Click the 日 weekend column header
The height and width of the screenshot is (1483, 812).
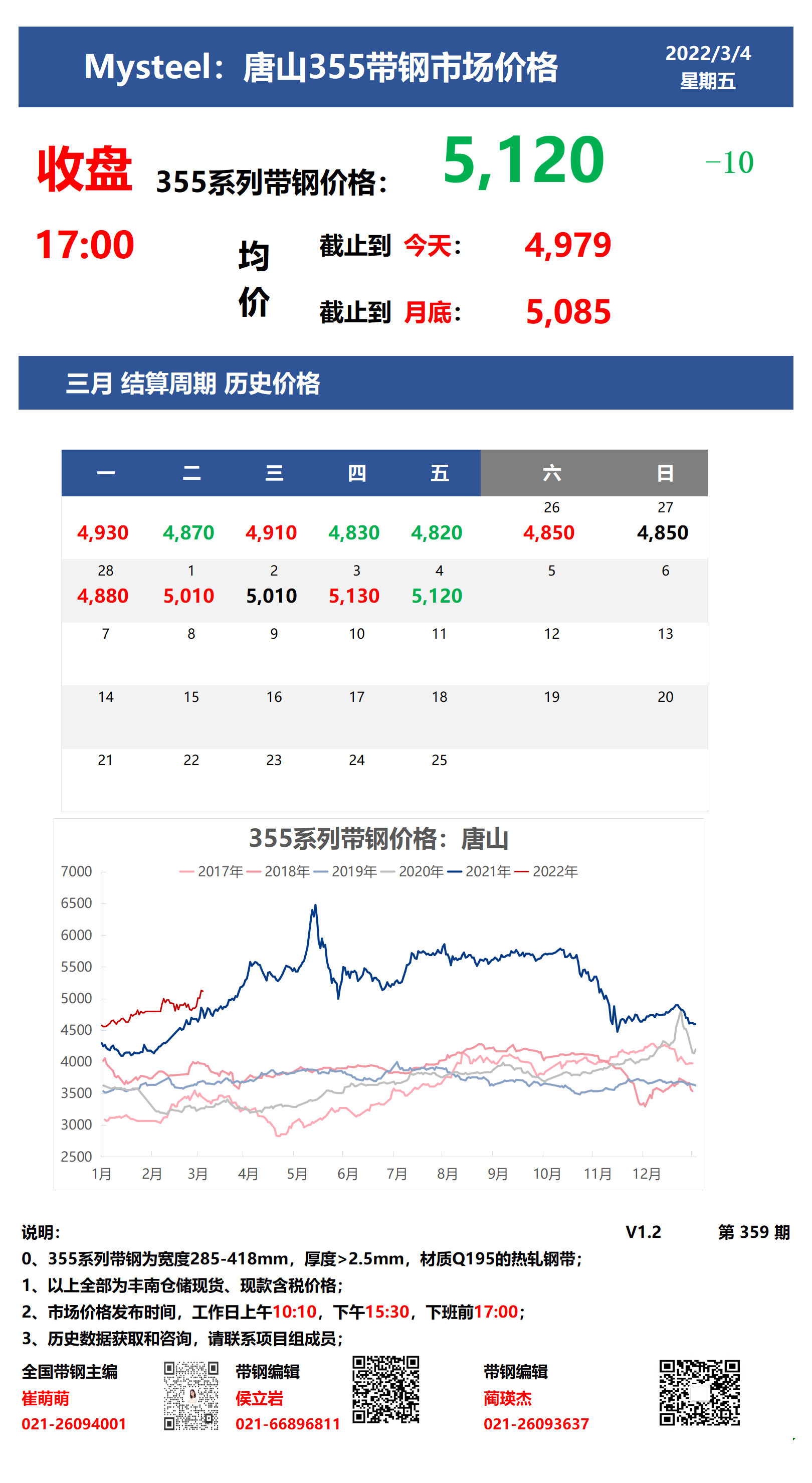coord(665,473)
